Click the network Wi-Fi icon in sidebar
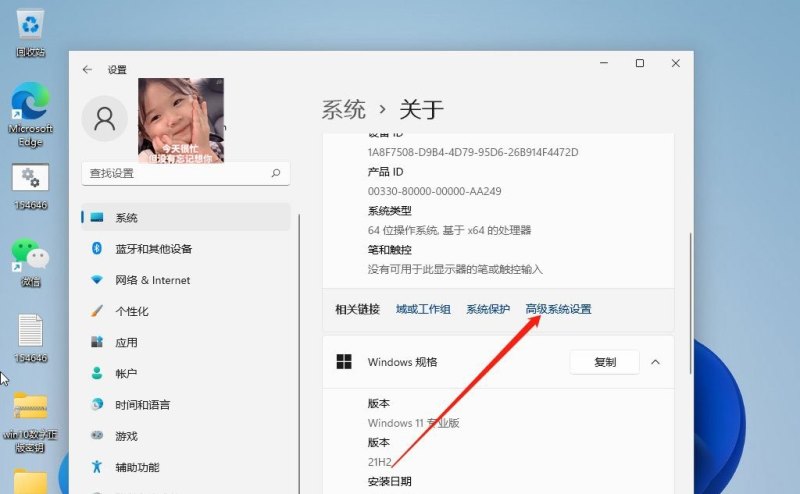This screenshot has width=800, height=494. tap(97, 280)
